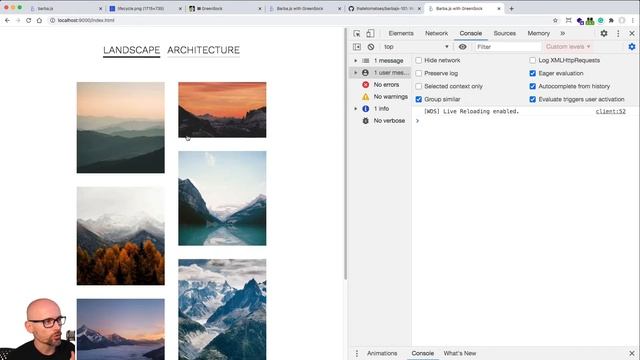Toggle the console sidebar panel
The width and height of the screenshot is (640, 360).
pos(357,47)
